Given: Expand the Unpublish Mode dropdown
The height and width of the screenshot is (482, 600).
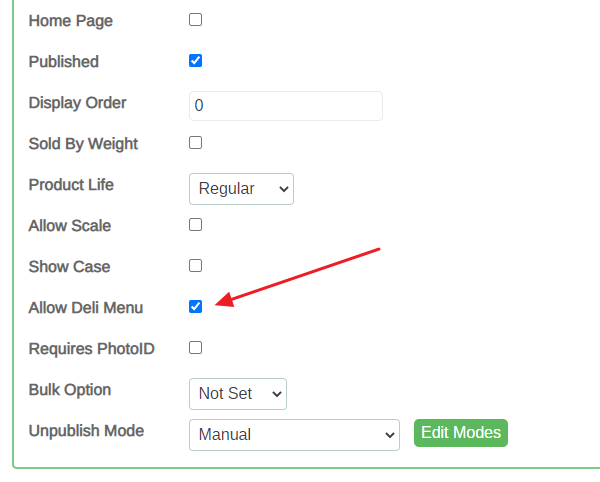Looking at the screenshot, I should tap(294, 435).
